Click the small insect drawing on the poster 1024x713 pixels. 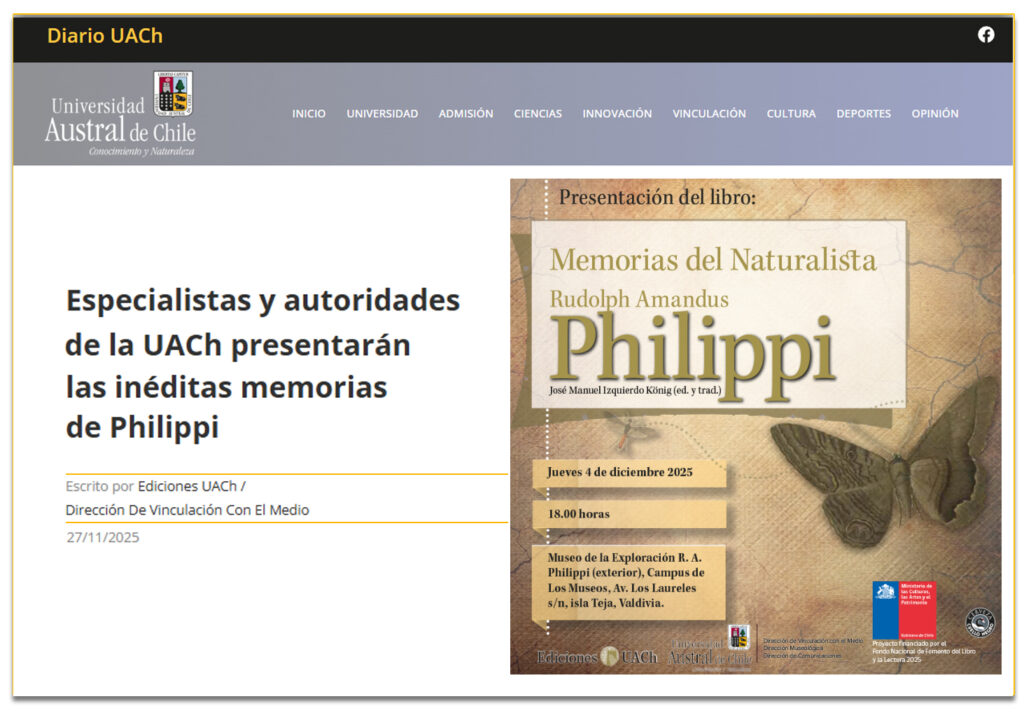tap(626, 428)
